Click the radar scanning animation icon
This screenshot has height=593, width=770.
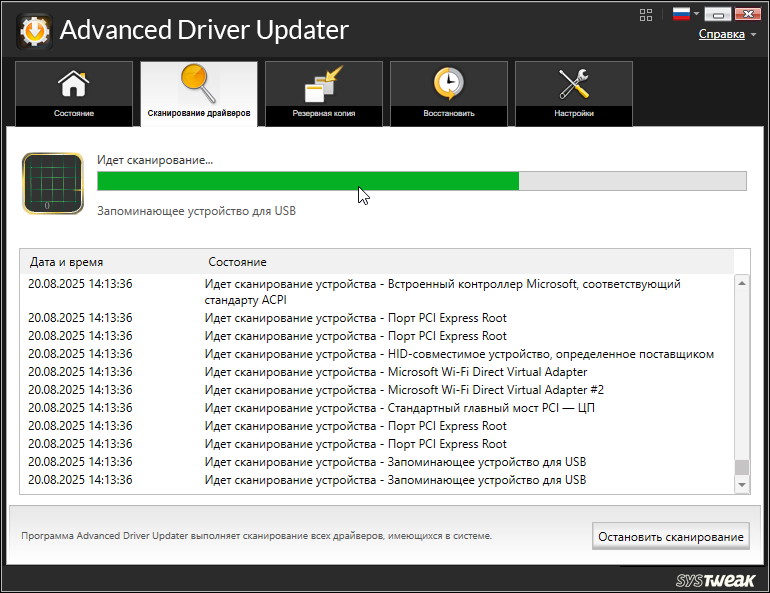(x=53, y=184)
